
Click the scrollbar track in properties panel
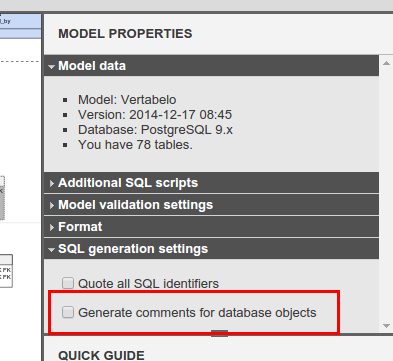[386, 194]
